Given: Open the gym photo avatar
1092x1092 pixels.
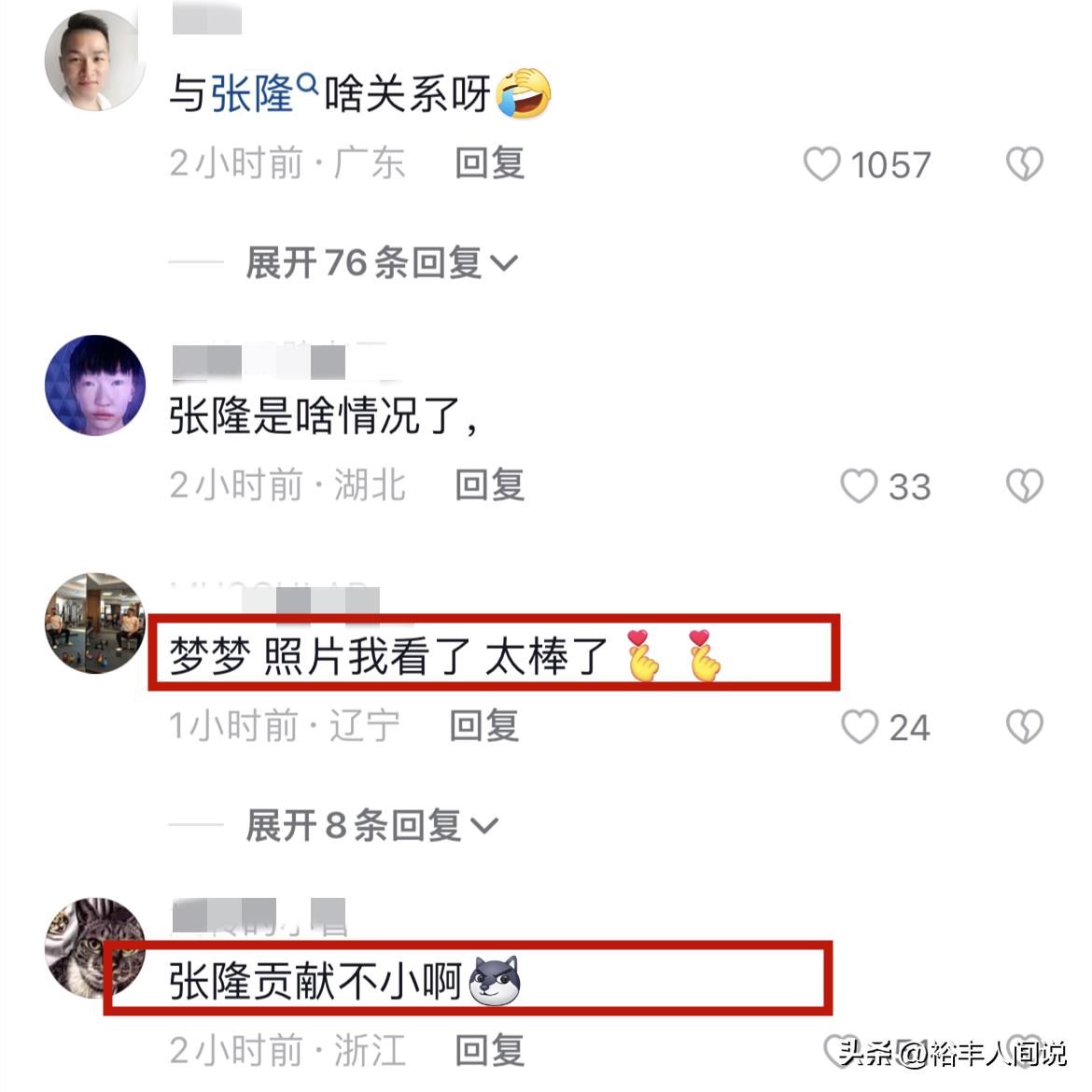Looking at the screenshot, I should [94, 623].
